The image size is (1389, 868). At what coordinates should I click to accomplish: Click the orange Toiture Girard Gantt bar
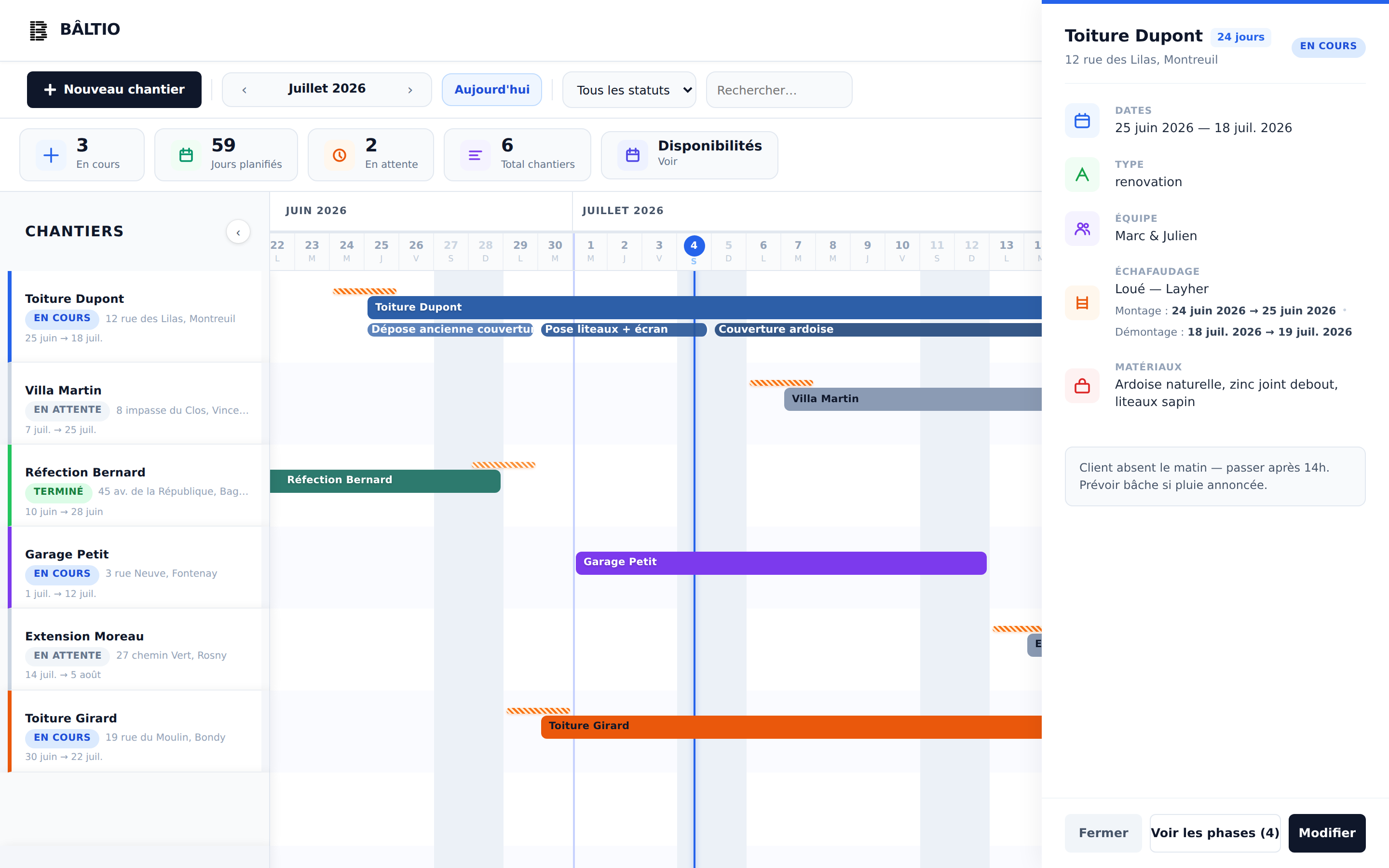click(x=791, y=727)
